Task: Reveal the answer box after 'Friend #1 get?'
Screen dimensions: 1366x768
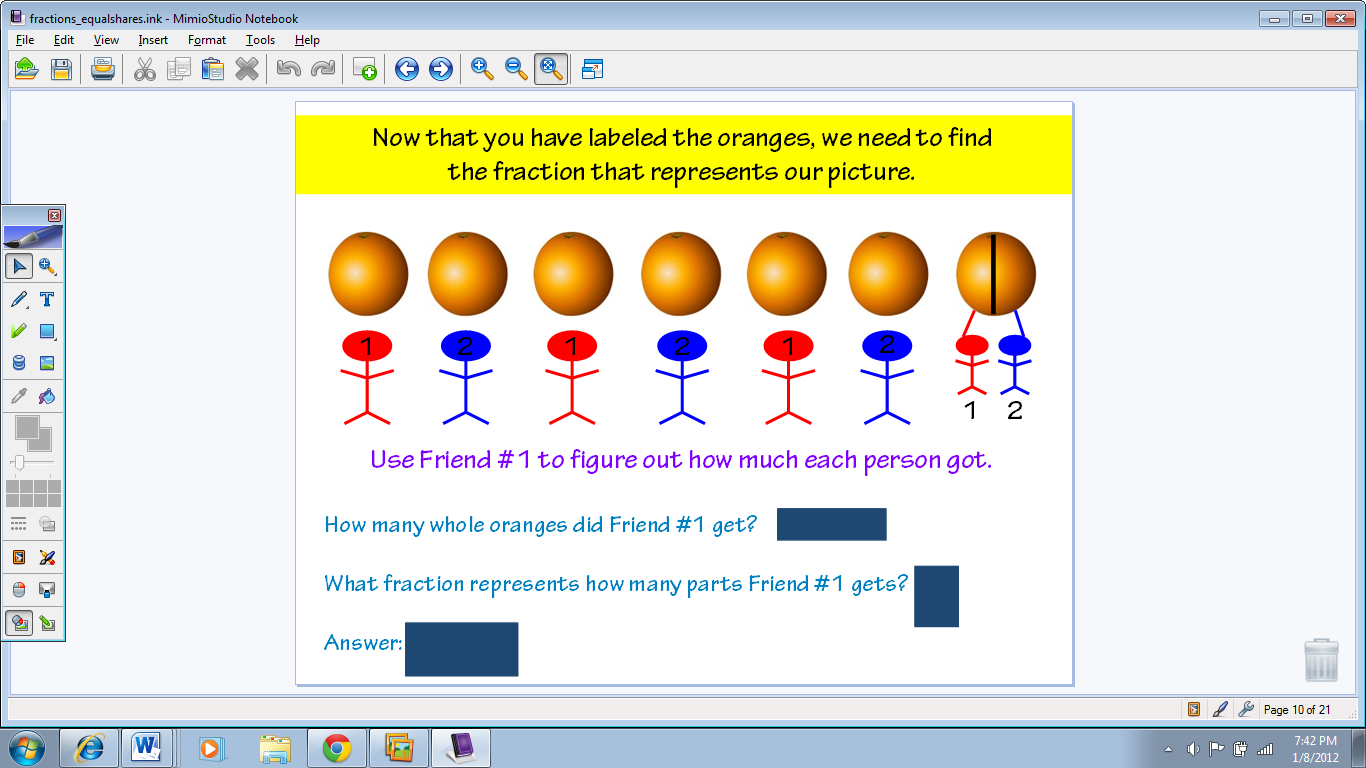Action: coord(832,524)
